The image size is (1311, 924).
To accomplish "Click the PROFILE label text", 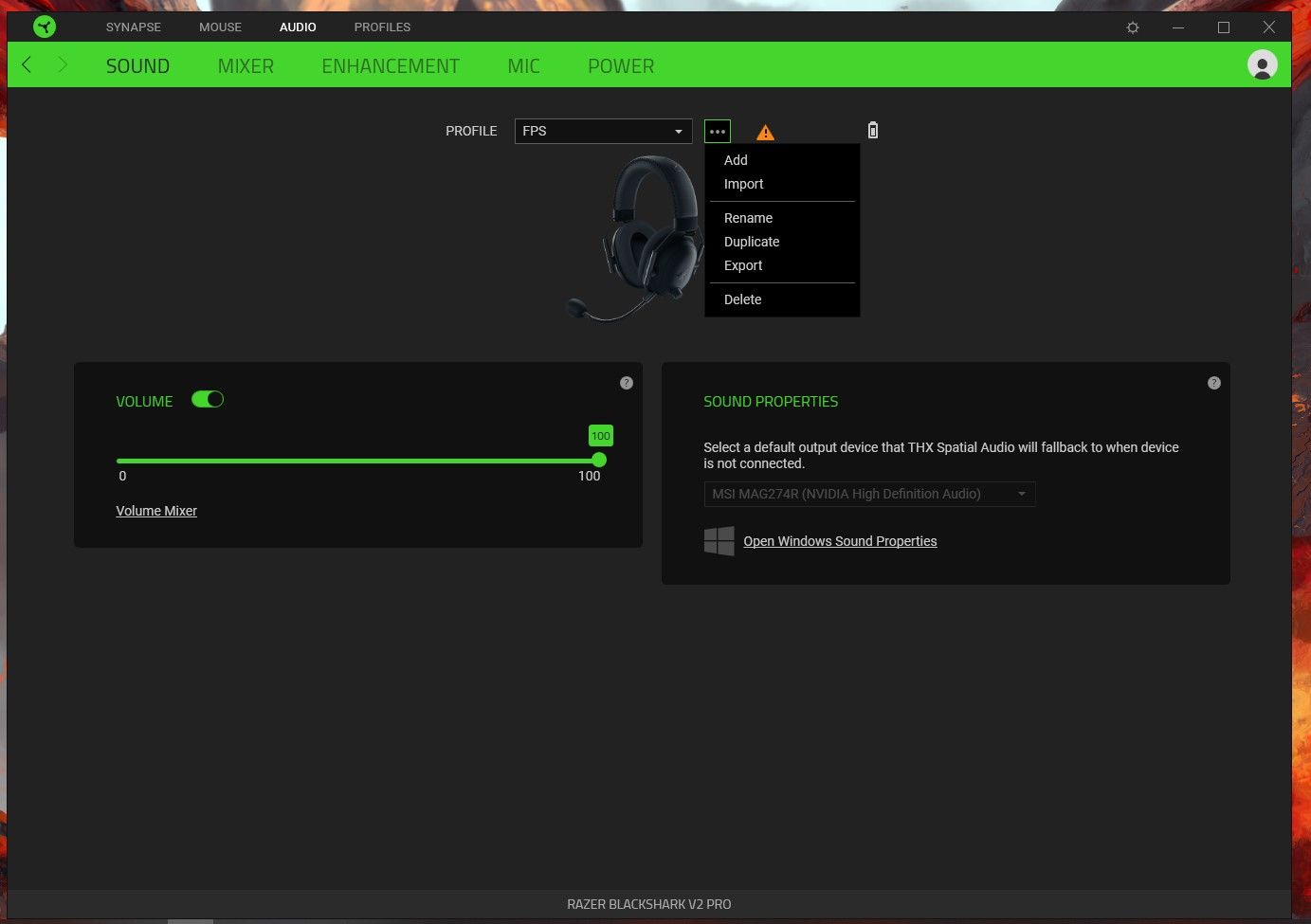I will pyautogui.click(x=471, y=131).
